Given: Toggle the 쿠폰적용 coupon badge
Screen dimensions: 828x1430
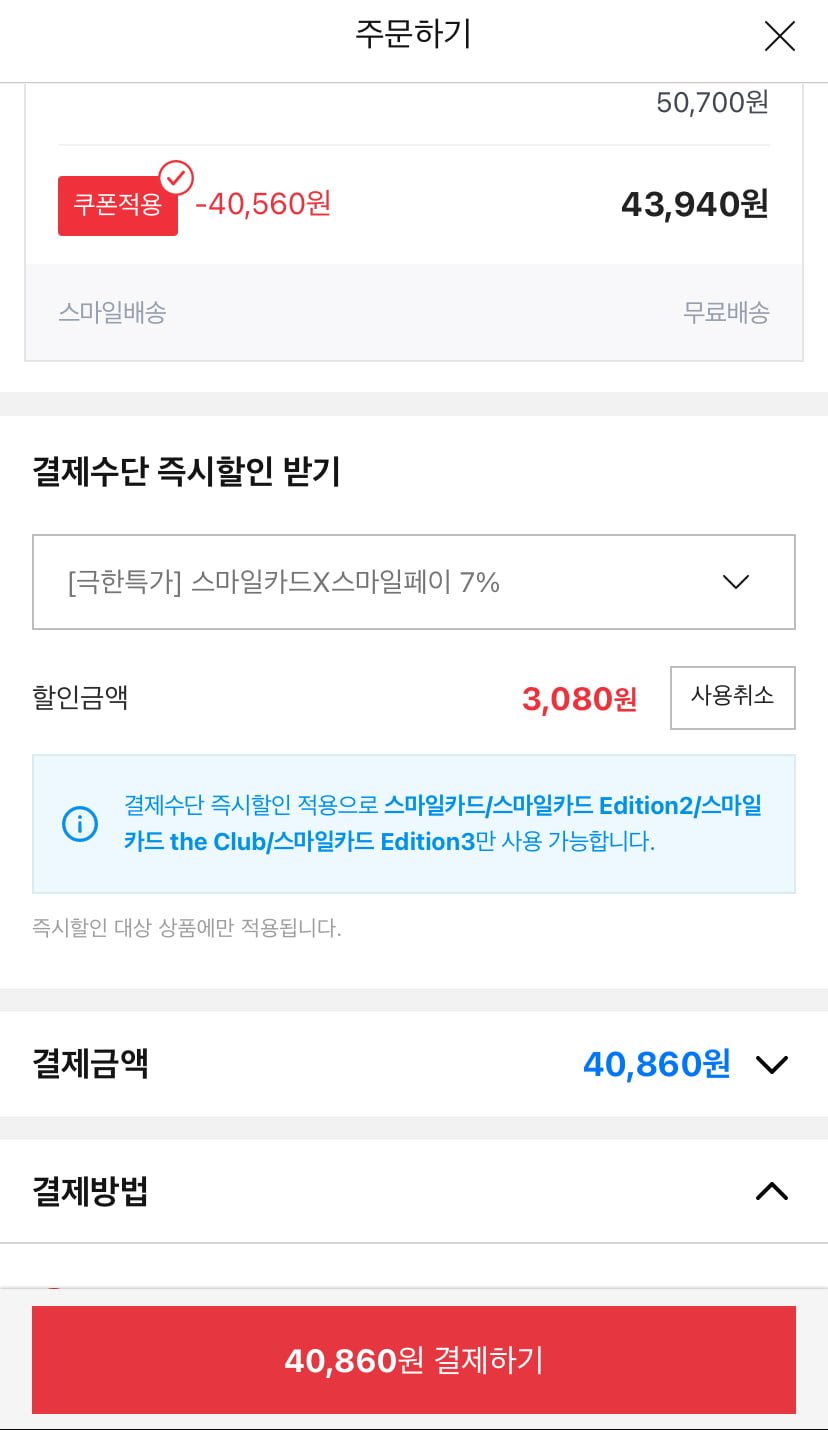Looking at the screenshot, I should tap(117, 203).
